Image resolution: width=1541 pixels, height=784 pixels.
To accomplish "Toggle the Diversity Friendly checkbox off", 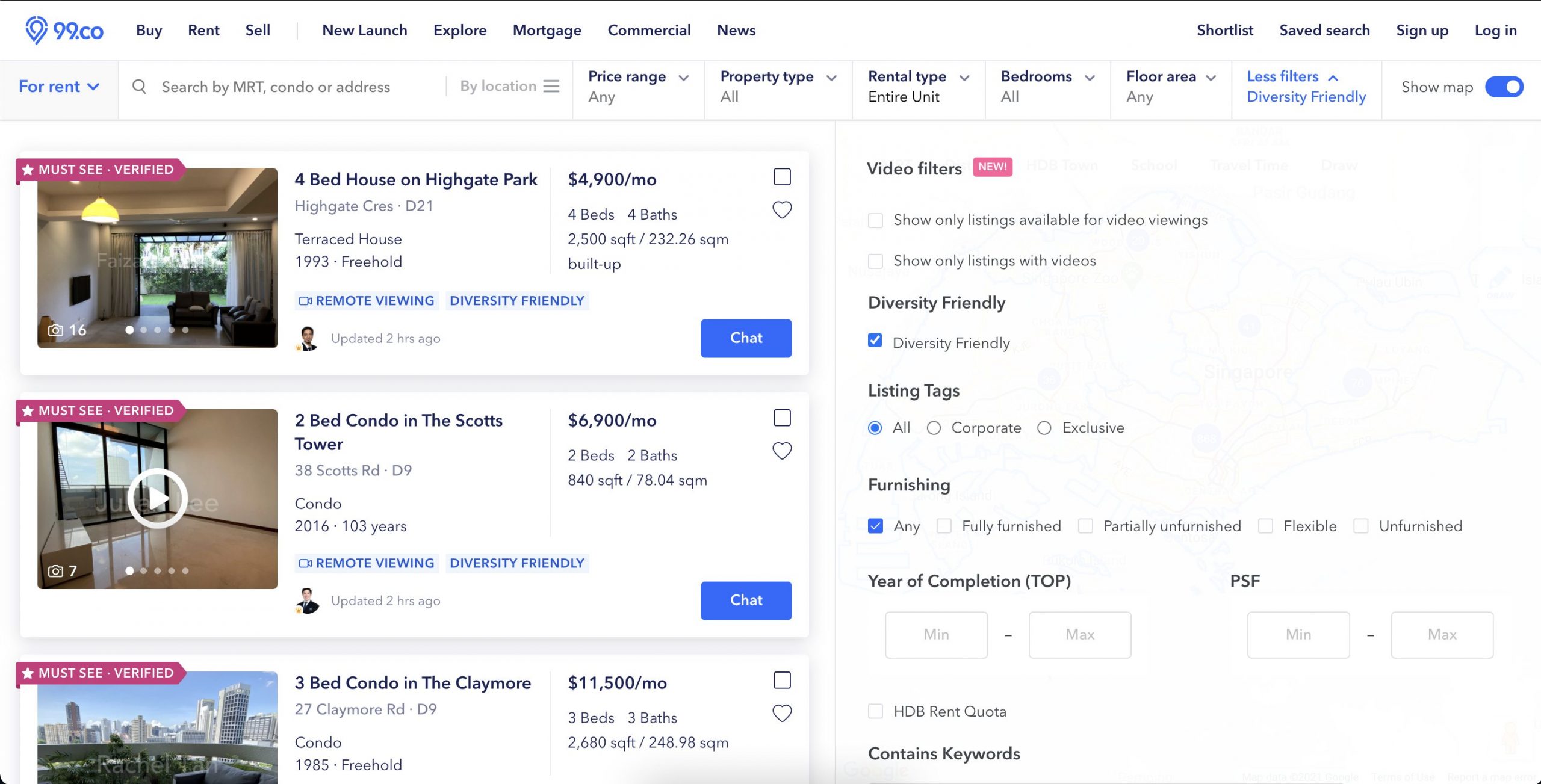I will [x=875, y=343].
